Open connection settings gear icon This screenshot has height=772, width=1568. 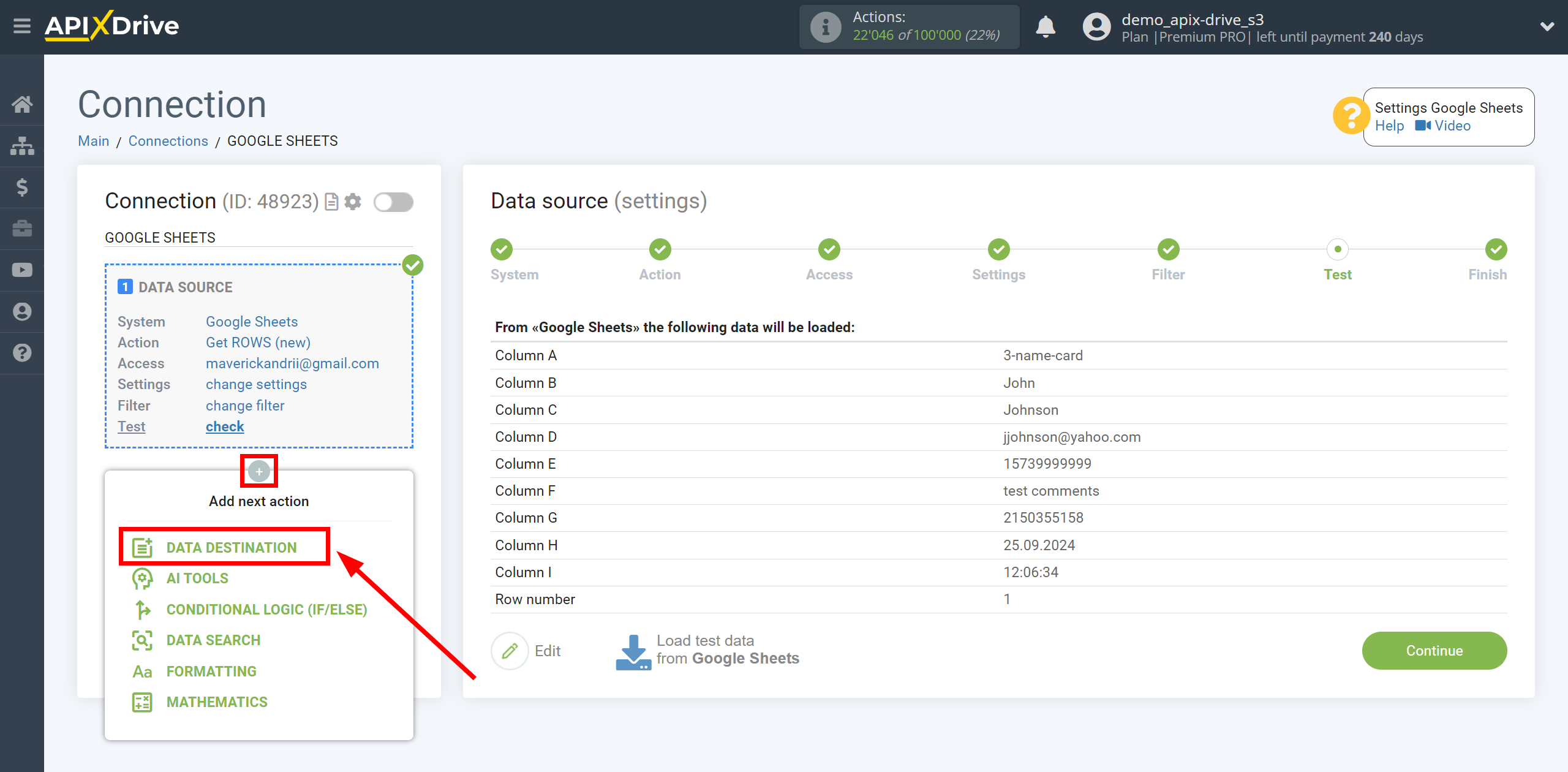(353, 202)
